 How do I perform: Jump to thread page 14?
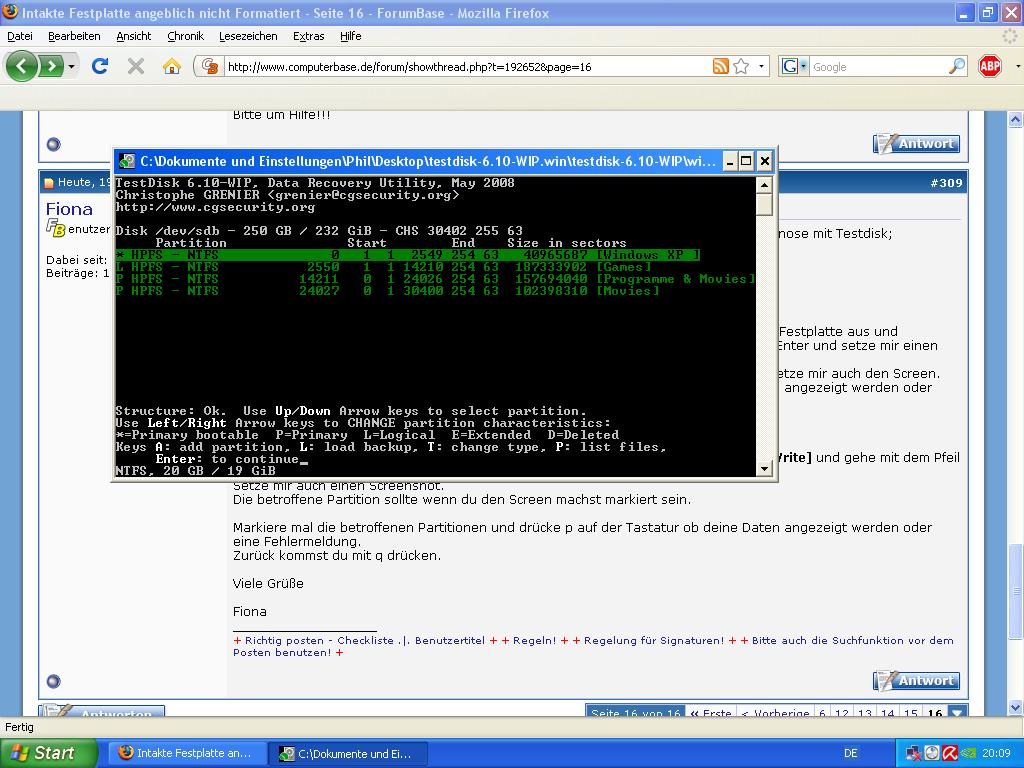click(887, 712)
